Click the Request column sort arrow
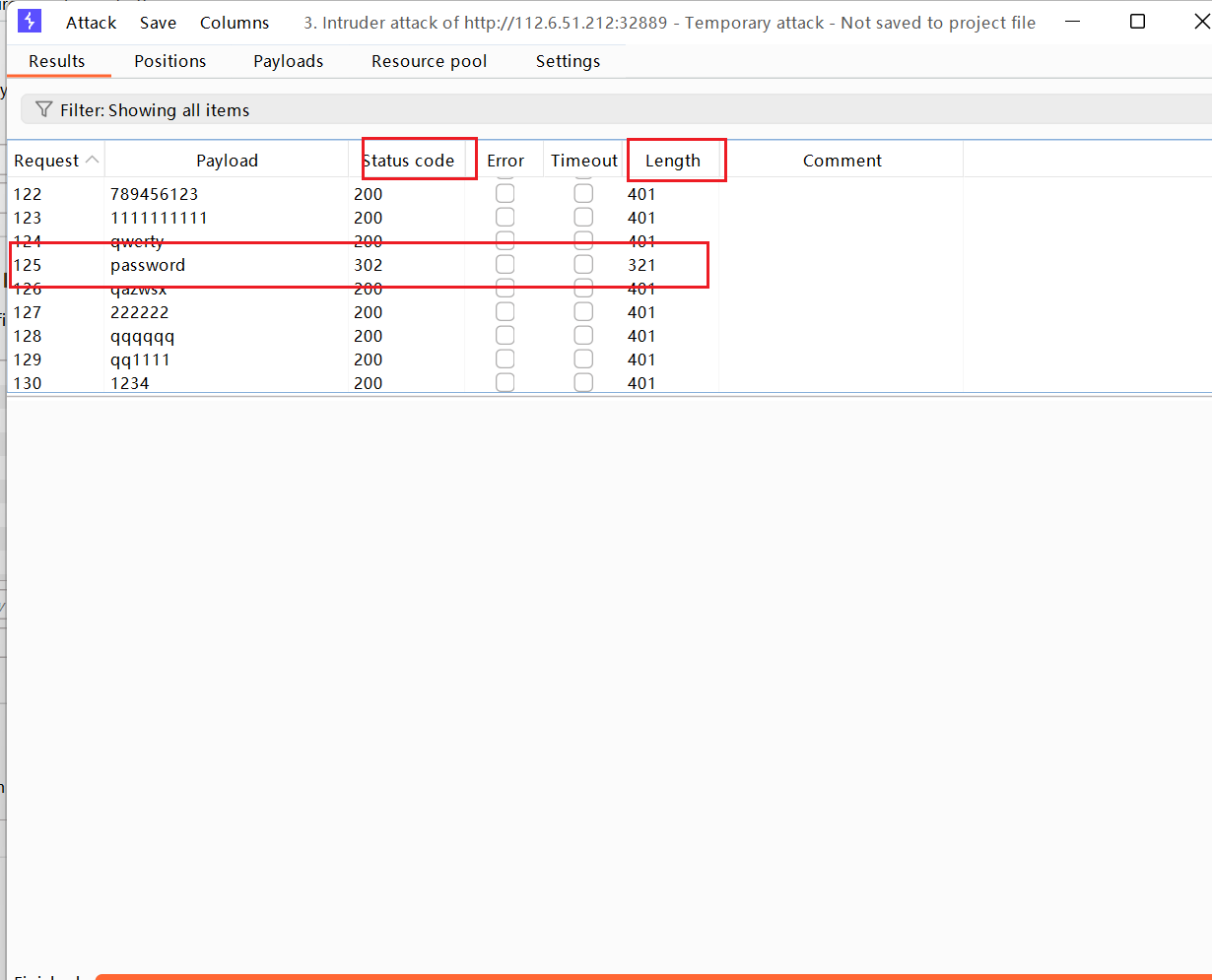Image resolution: width=1212 pixels, height=980 pixels. point(92,160)
